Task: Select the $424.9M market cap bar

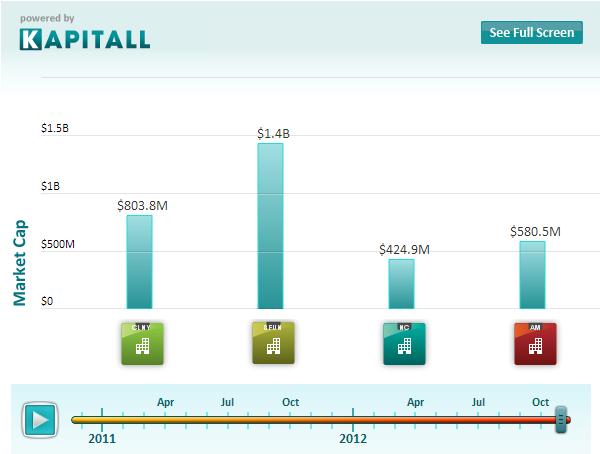Action: 401,284
